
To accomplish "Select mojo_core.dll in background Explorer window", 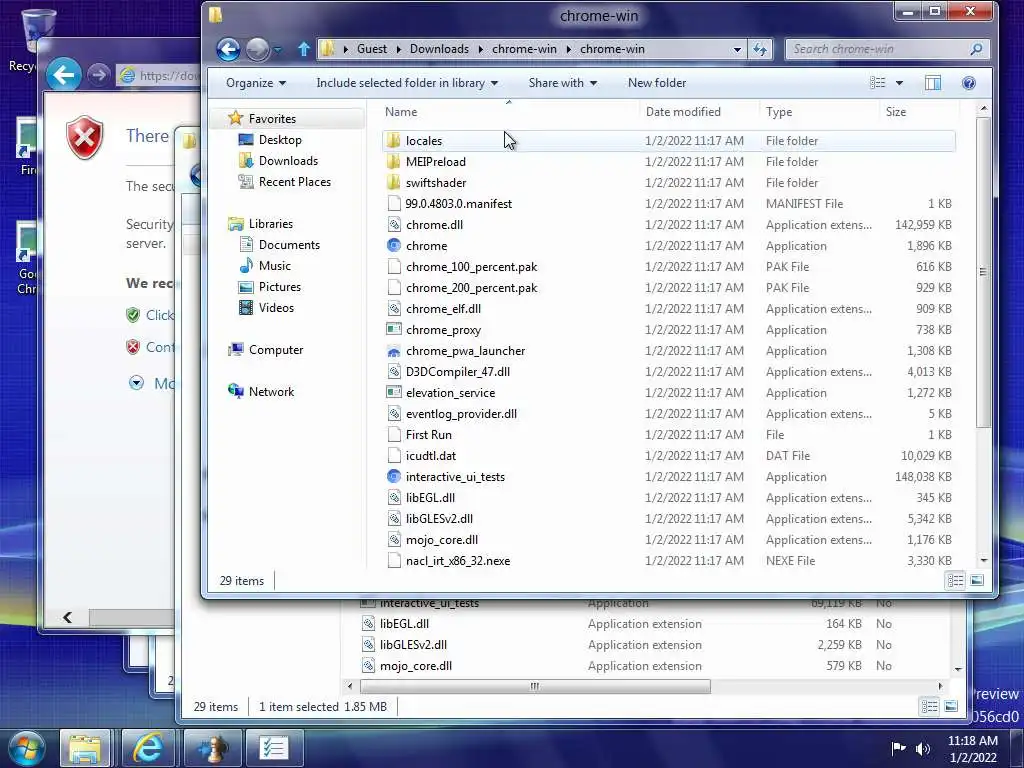I will tap(415, 666).
